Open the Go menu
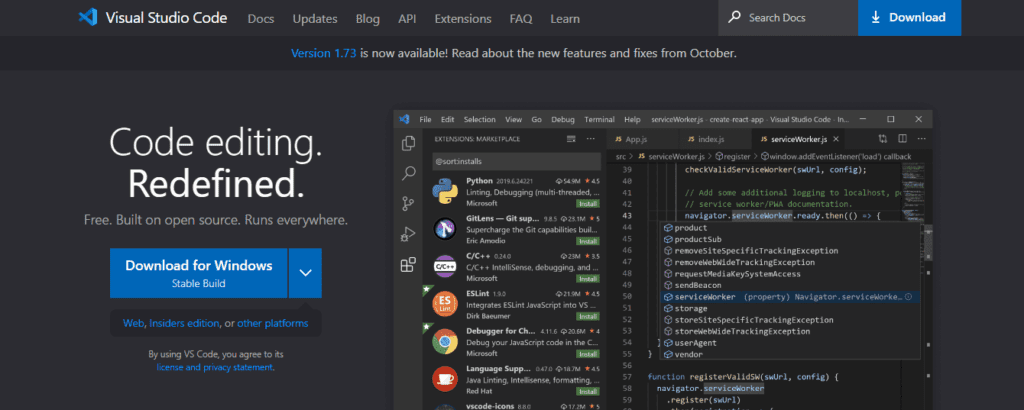This screenshot has height=410, width=1024. pyautogui.click(x=536, y=119)
